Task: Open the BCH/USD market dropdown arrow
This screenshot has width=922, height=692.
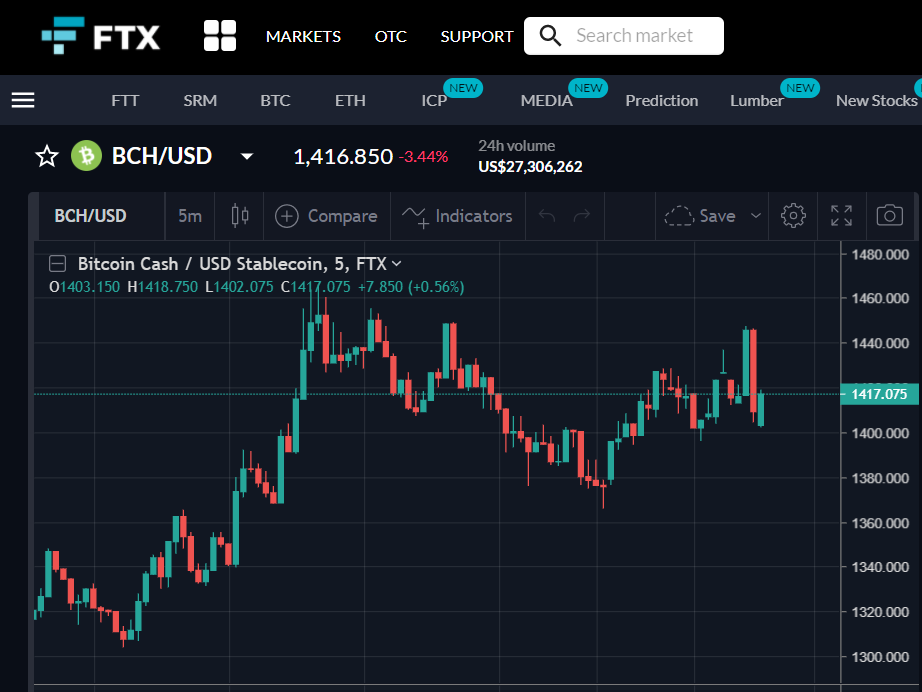Action: click(x=247, y=156)
